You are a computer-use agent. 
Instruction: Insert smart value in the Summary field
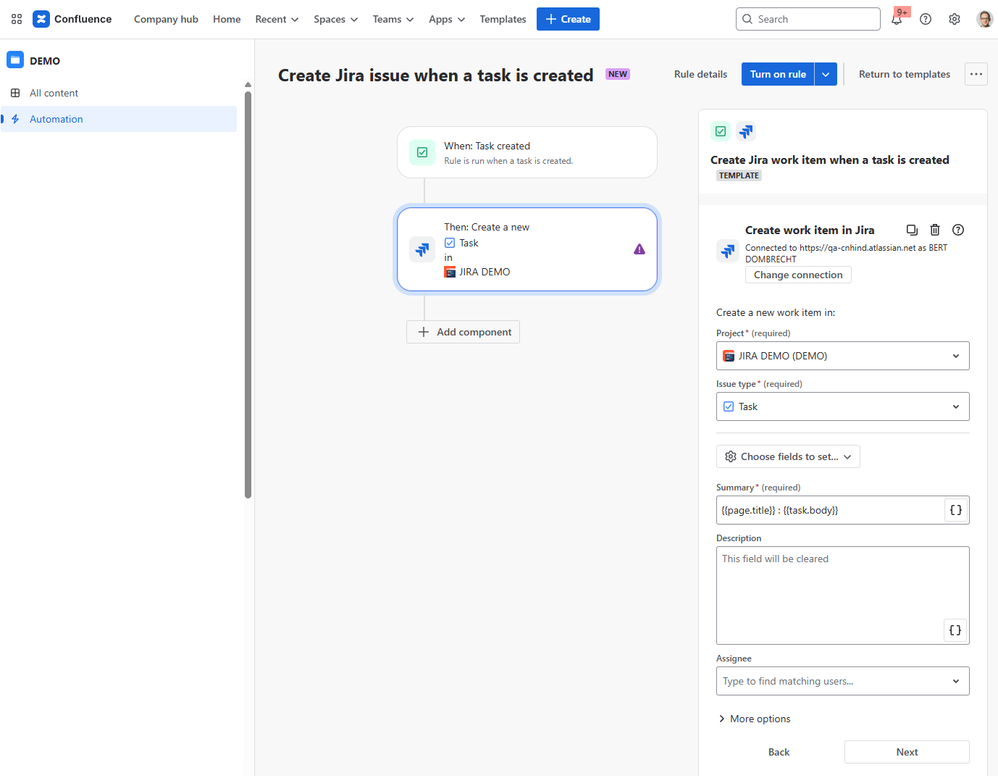click(x=955, y=510)
